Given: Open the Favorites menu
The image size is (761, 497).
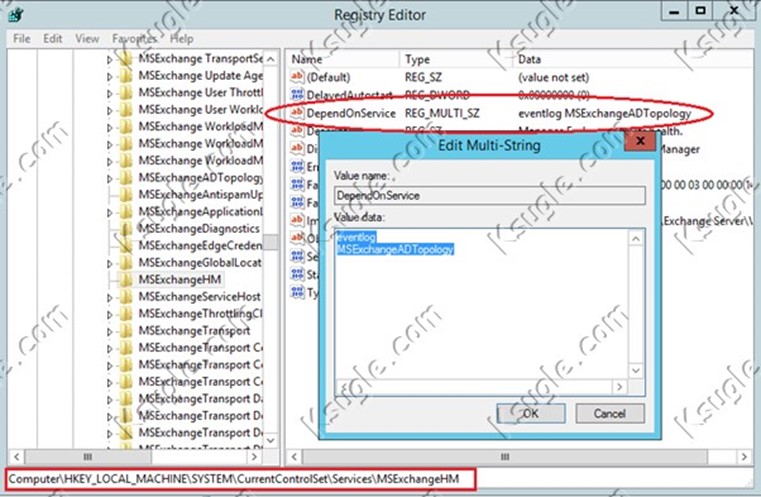Looking at the screenshot, I should [134, 38].
